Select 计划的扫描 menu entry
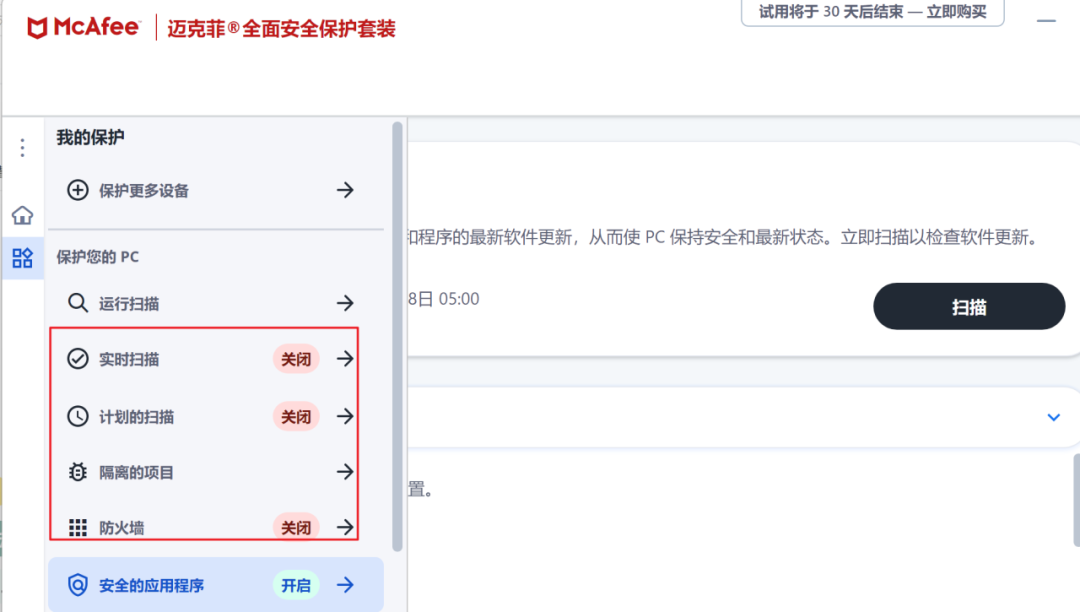 (216, 416)
